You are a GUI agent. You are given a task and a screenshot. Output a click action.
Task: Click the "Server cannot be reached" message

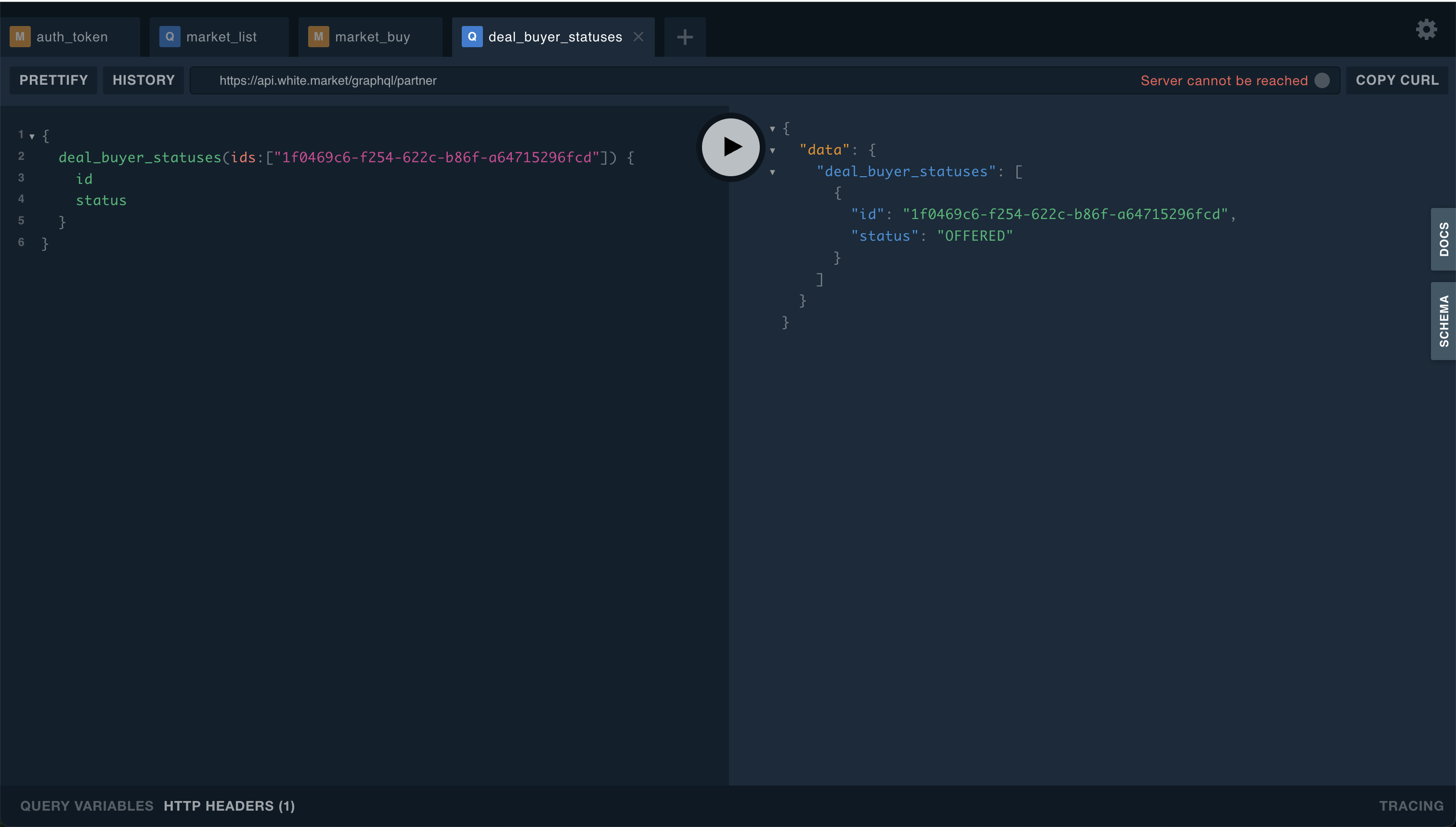(1223, 81)
